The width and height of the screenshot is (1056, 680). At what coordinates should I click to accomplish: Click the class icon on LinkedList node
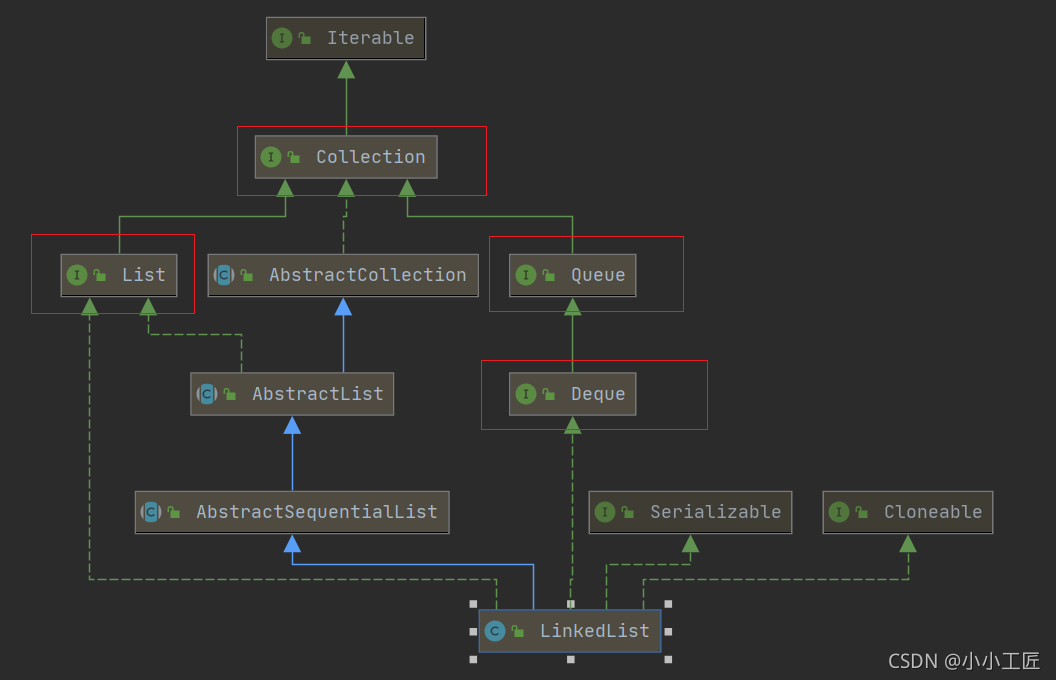[494, 631]
